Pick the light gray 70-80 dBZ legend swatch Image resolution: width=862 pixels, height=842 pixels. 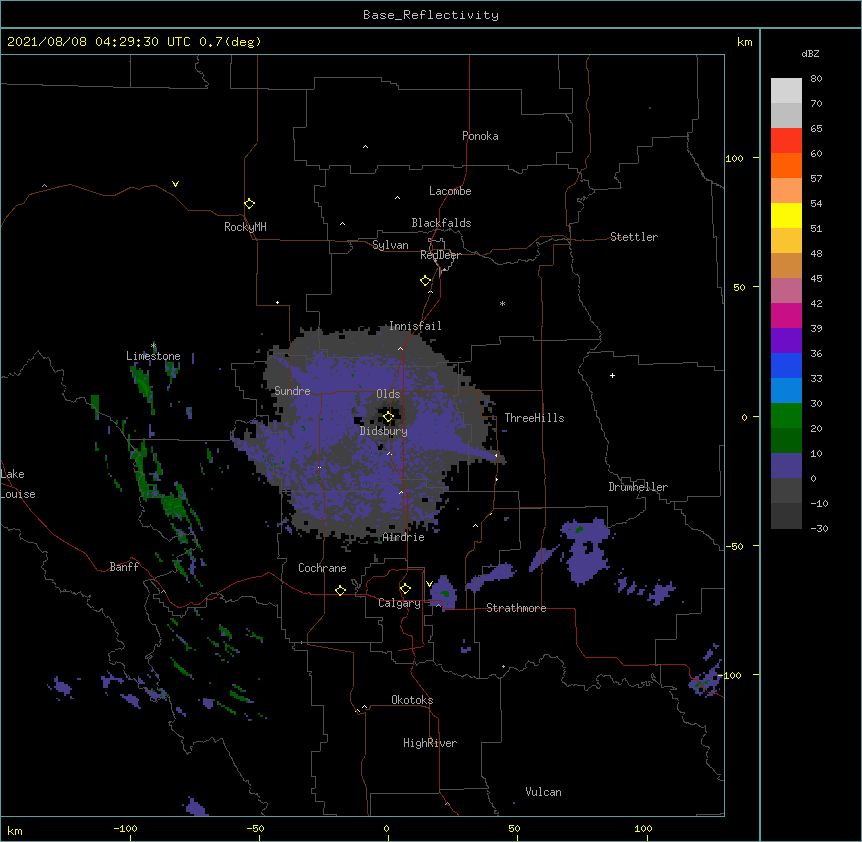786,91
